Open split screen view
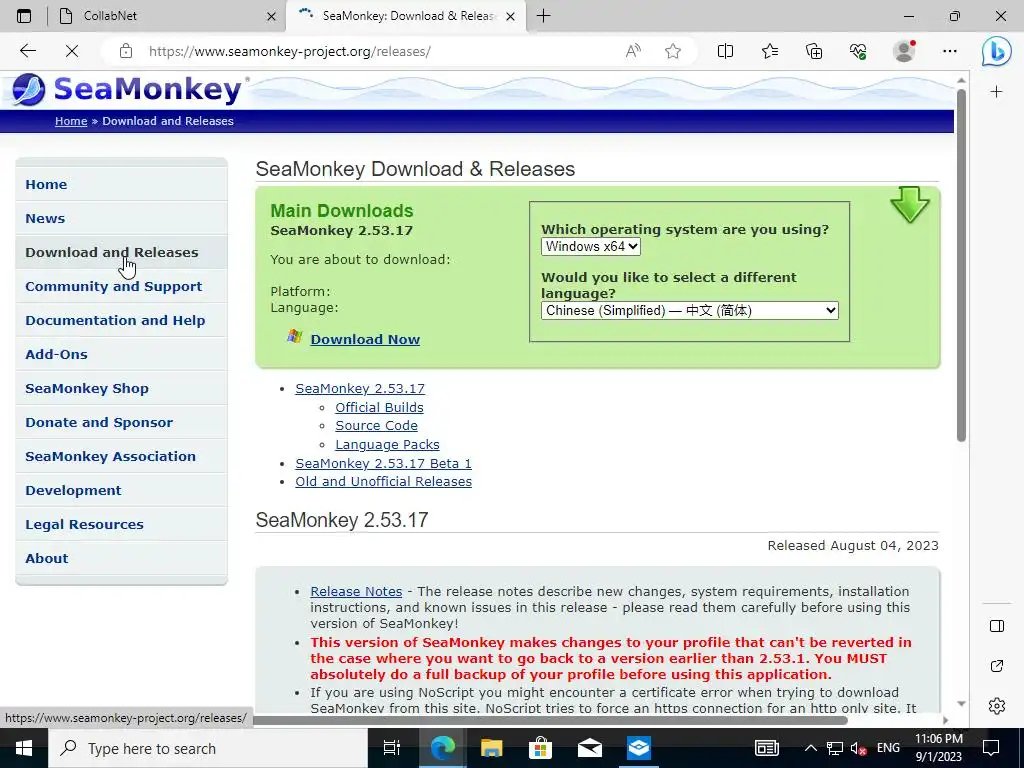The image size is (1024, 768). coord(725,51)
